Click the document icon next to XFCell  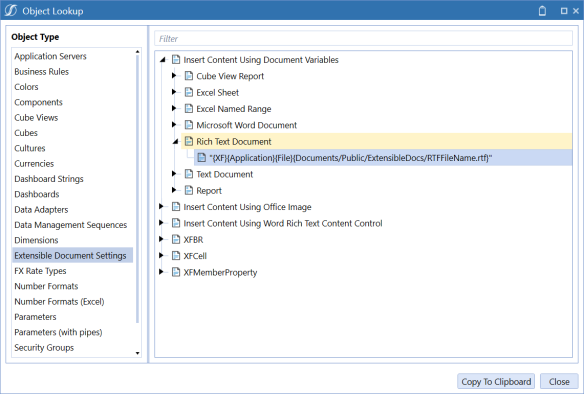pyautogui.click(x=176, y=256)
